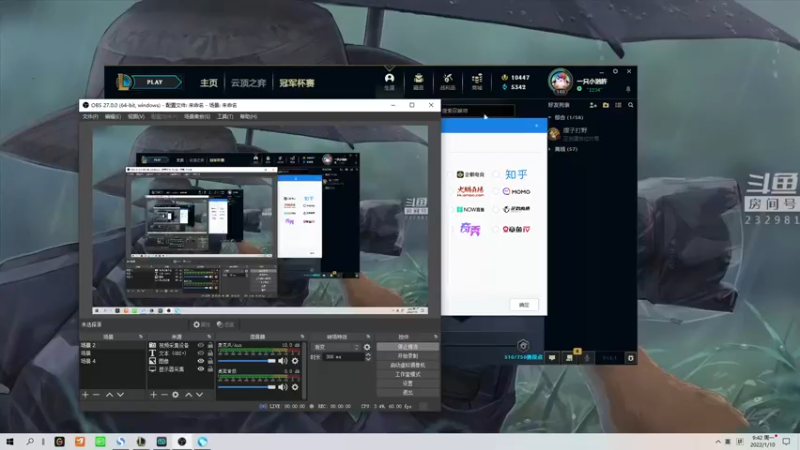Move source down in sources panel
Viewport: 800px width, 450px height.
tap(199, 394)
